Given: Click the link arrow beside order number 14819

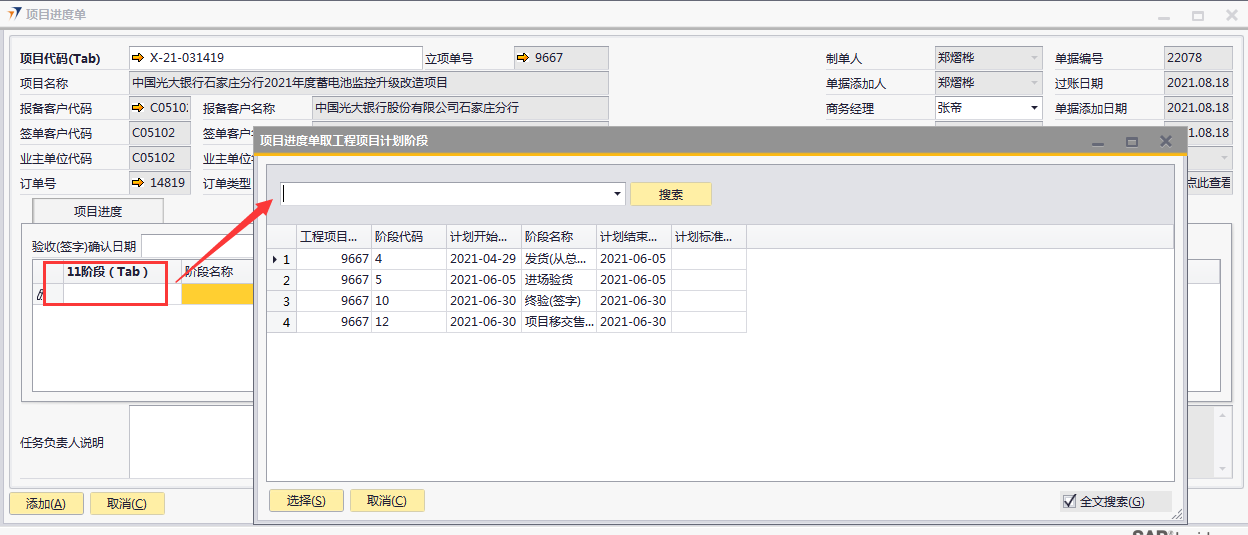Looking at the screenshot, I should (x=138, y=183).
